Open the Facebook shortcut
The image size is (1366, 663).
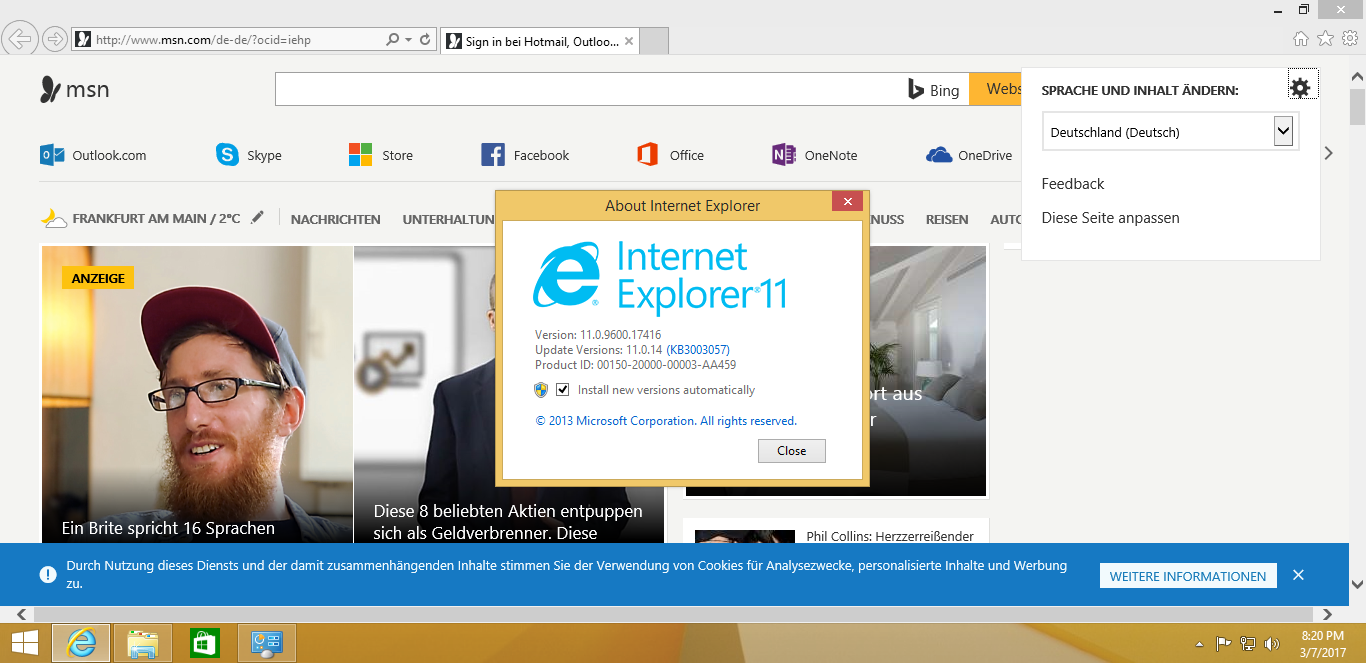525,155
